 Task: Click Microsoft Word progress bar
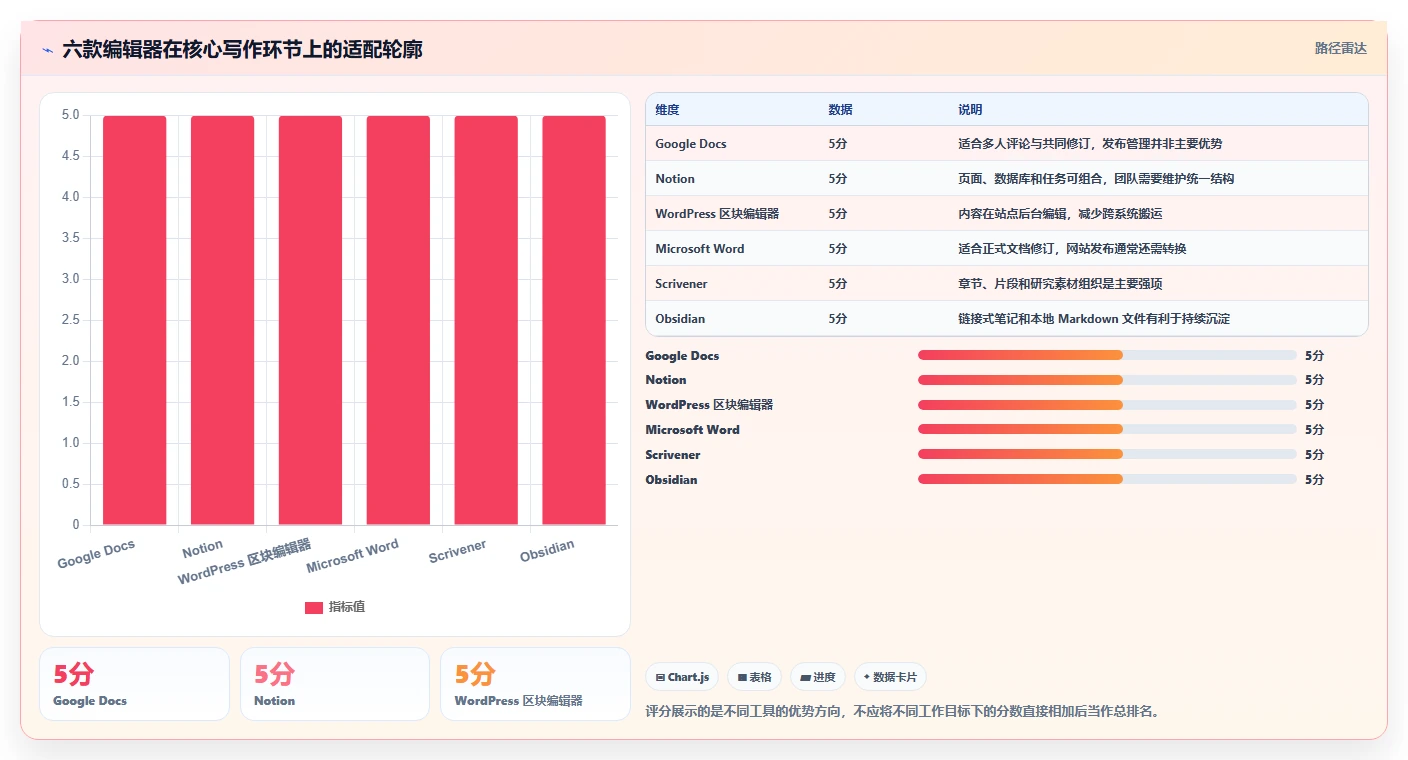1107,430
